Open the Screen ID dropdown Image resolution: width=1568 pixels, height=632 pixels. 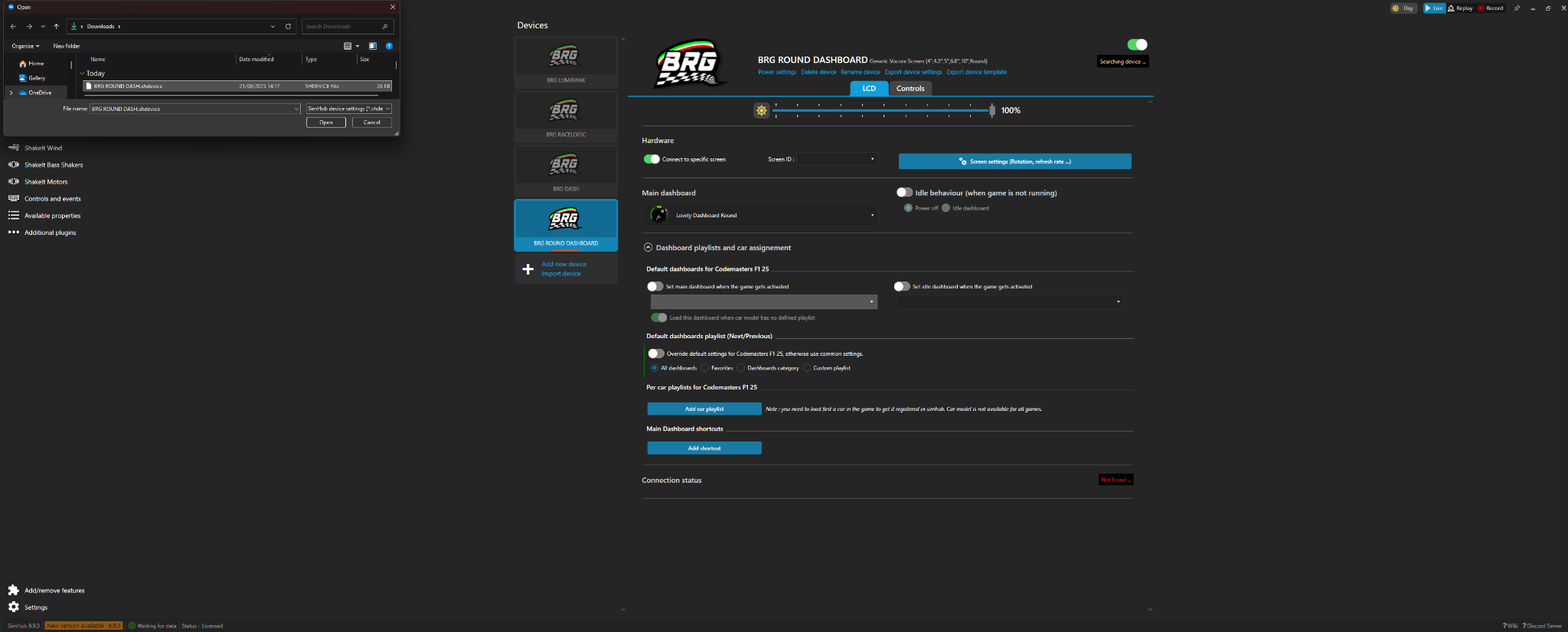pos(837,159)
